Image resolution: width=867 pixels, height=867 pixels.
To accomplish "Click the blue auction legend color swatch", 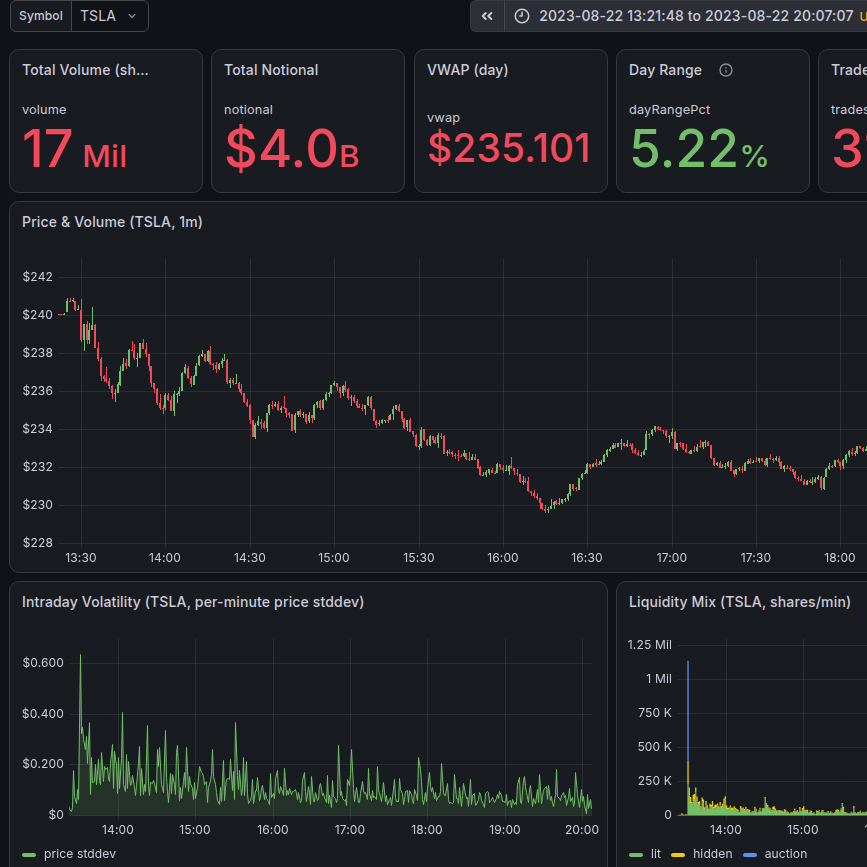I will (x=749, y=855).
